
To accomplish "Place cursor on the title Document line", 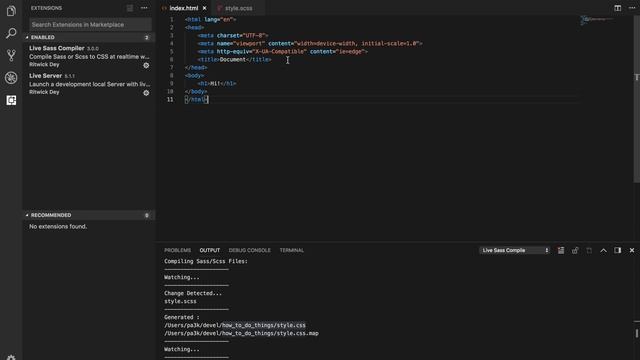I will point(234,60).
